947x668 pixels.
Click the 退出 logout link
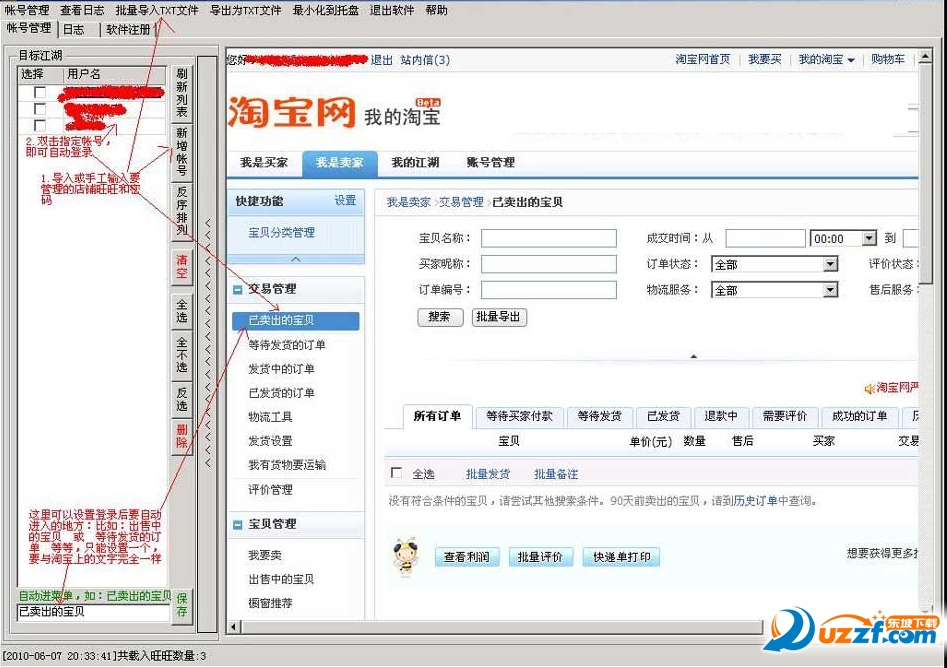381,60
